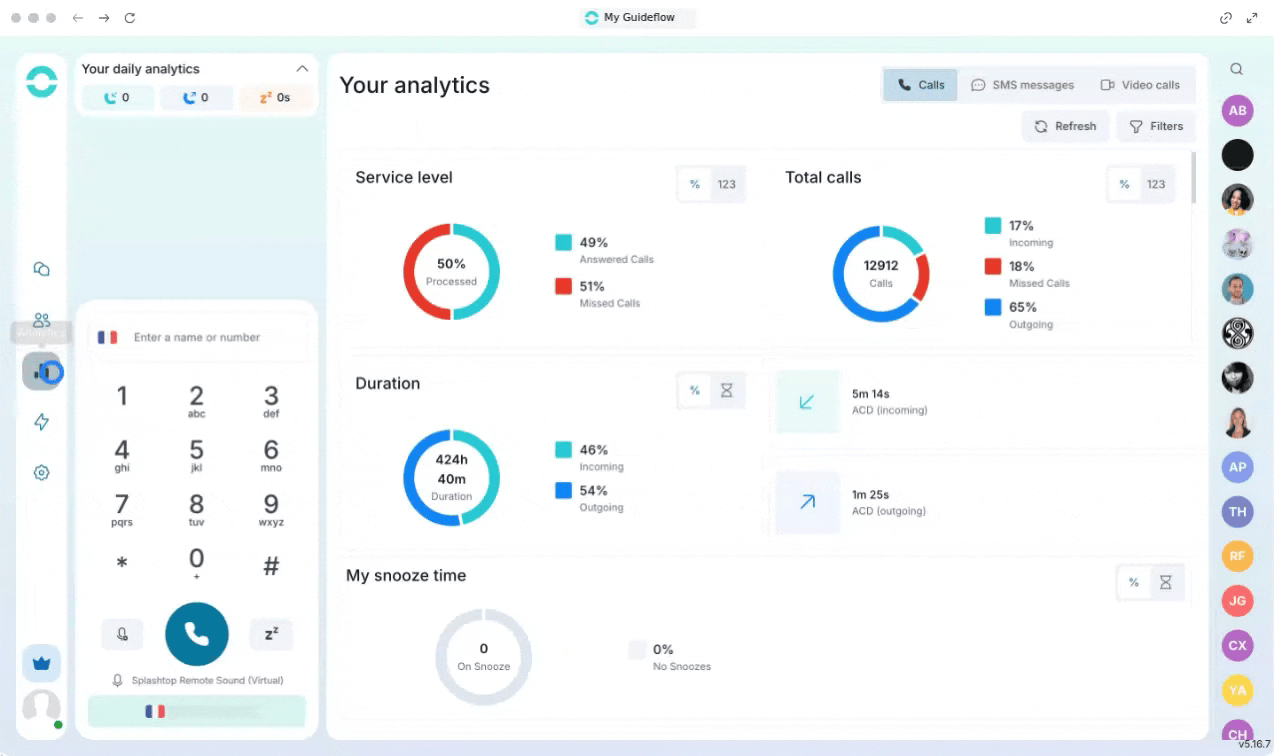1274x756 pixels.
Task: Open the settings gear in left sidebar
Action: pos(41,473)
